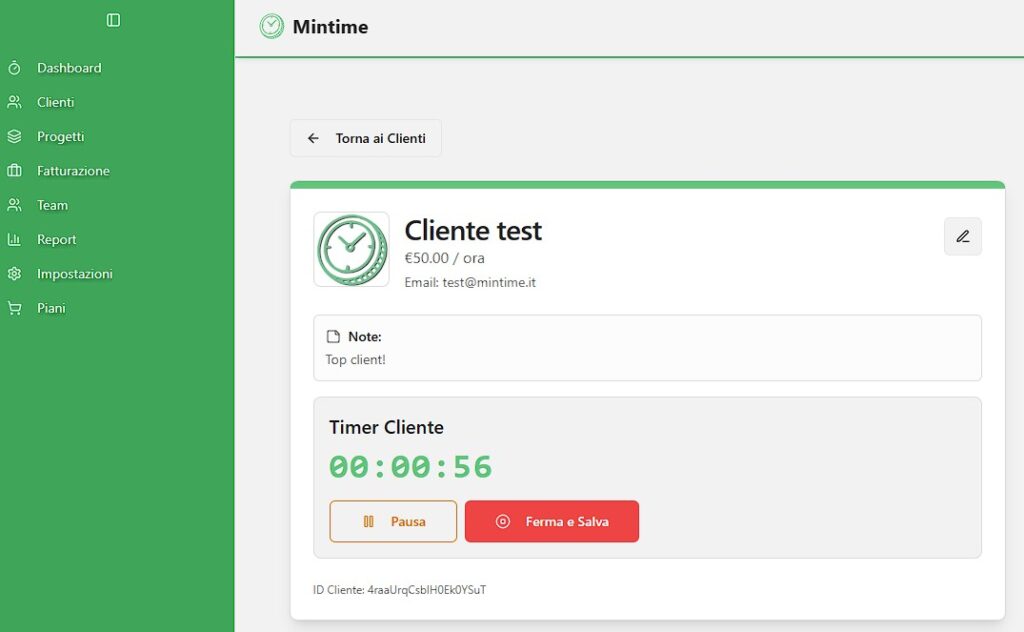The height and width of the screenshot is (632, 1024).
Task: Click the Clienti people icon
Action: tap(14, 103)
